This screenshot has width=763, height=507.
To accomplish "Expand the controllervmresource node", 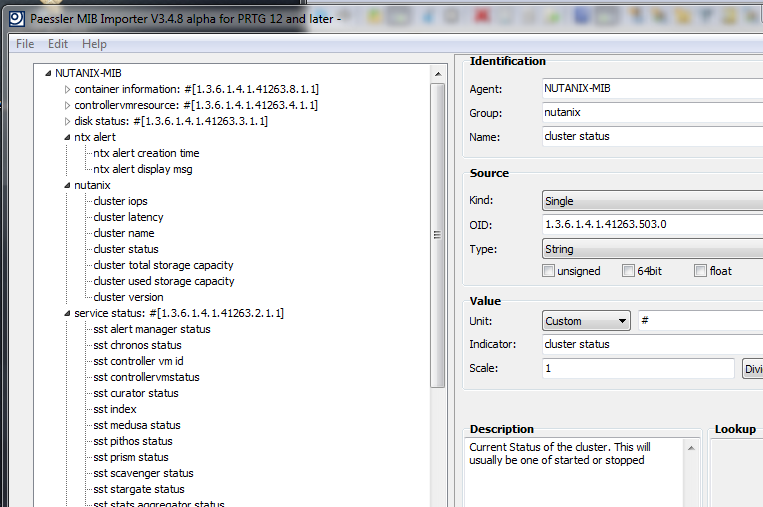I will [x=68, y=106].
